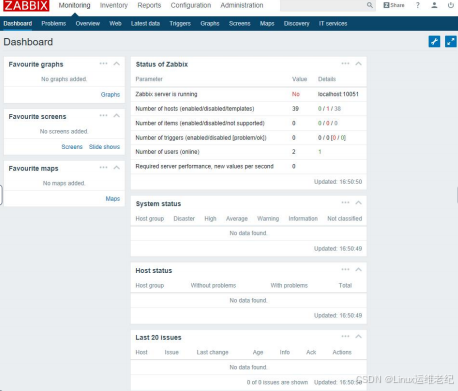The height and width of the screenshot is (391, 458).
Task: Open Status of Zabbix three-dot menu
Action: (x=345, y=63)
